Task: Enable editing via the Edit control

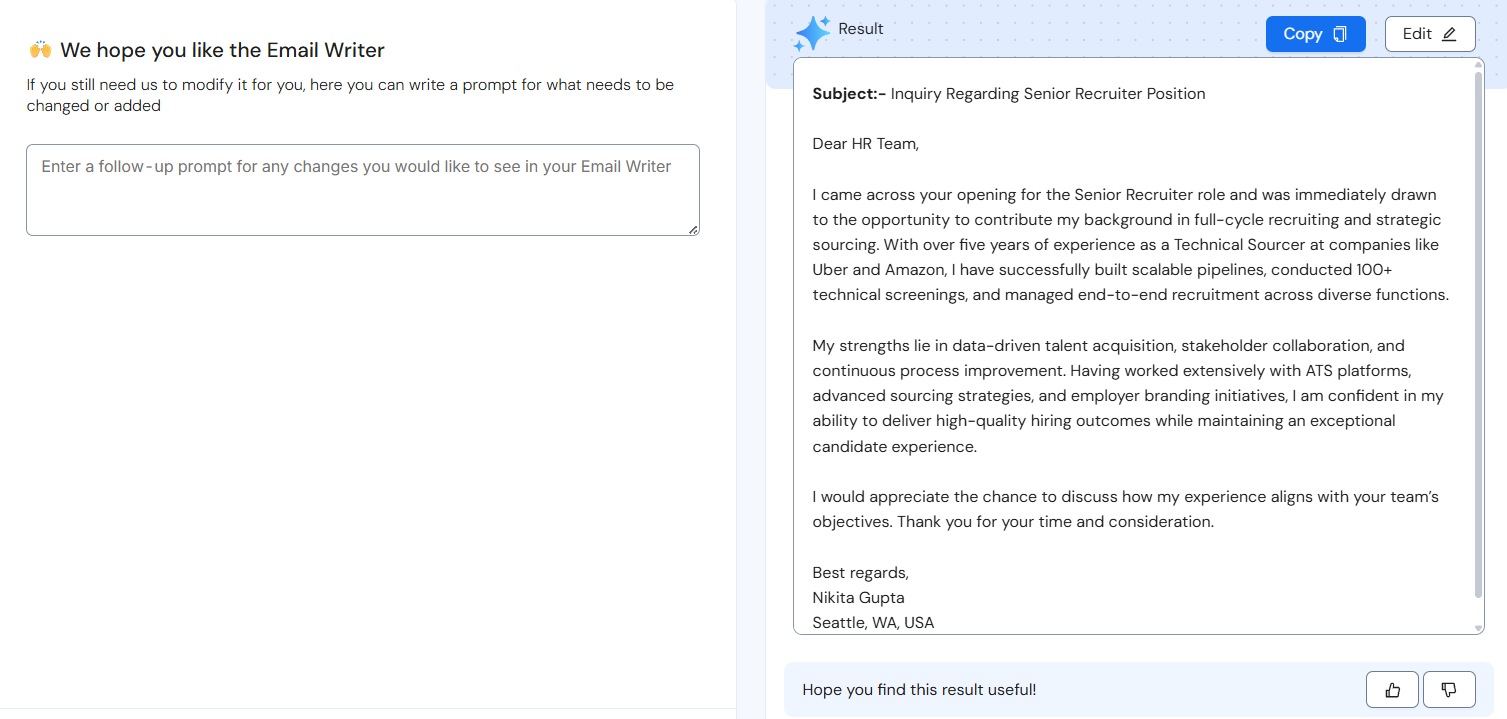Action: pos(1428,33)
